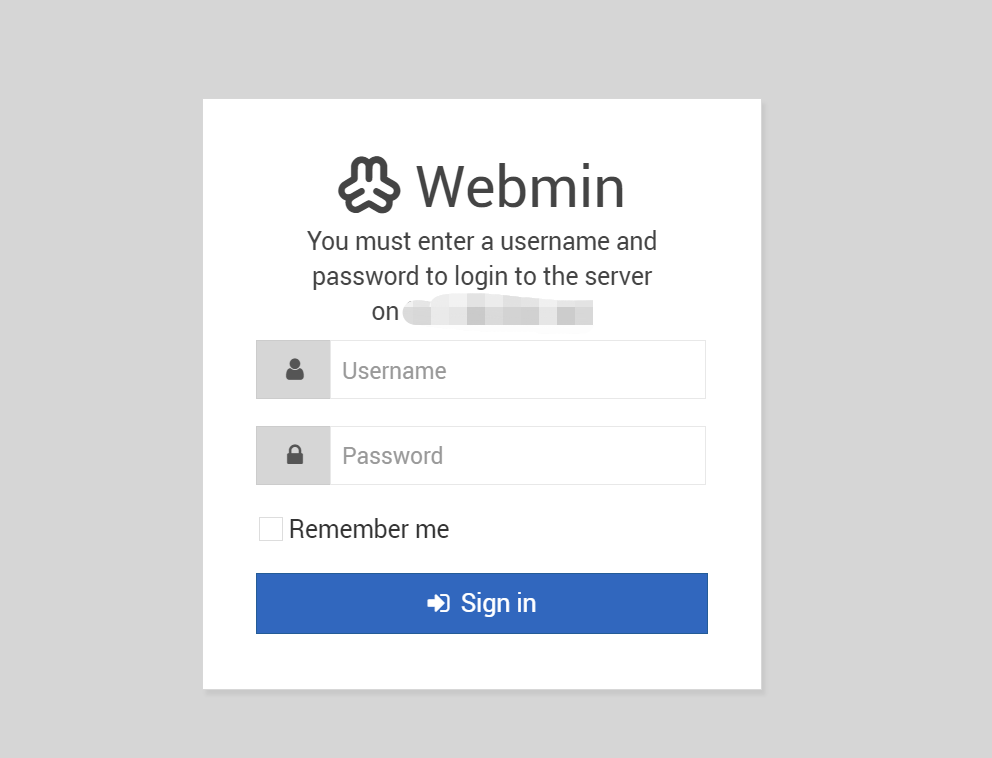The width and height of the screenshot is (992, 758).
Task: Focus the Username input field
Action: (x=517, y=370)
